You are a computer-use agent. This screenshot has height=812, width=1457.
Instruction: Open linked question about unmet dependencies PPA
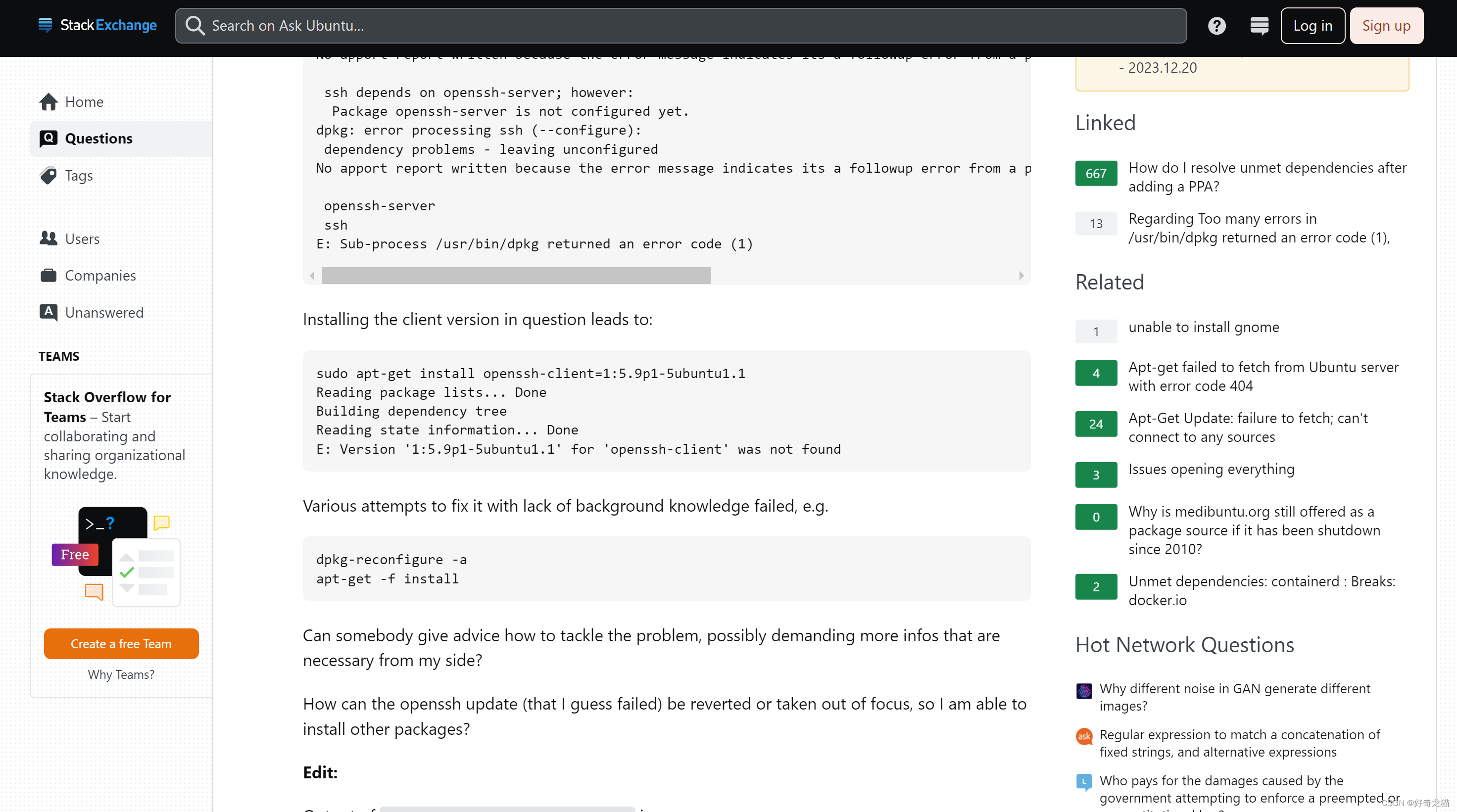click(x=1267, y=177)
